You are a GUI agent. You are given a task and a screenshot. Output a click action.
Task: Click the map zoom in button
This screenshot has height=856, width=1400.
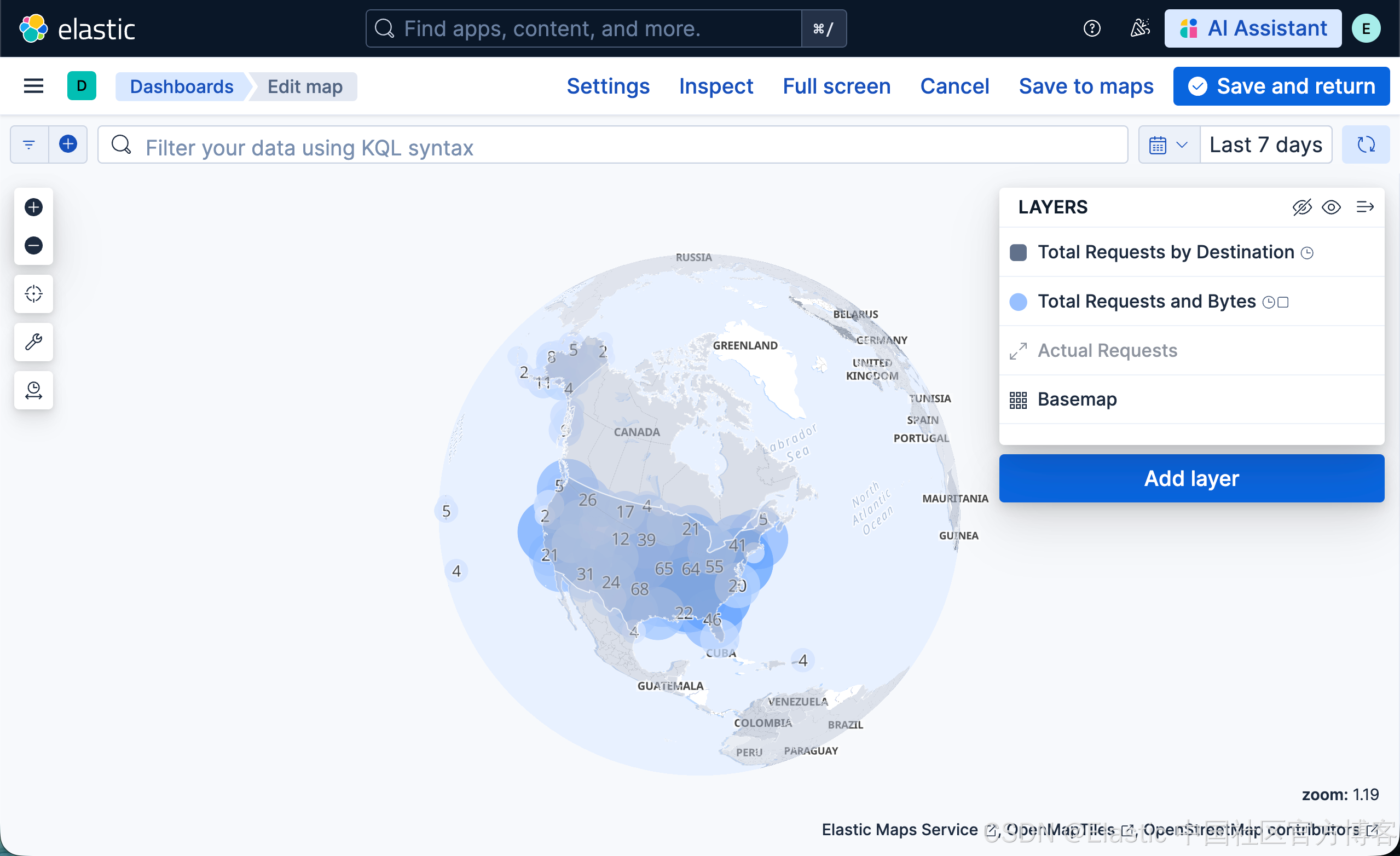click(33, 207)
